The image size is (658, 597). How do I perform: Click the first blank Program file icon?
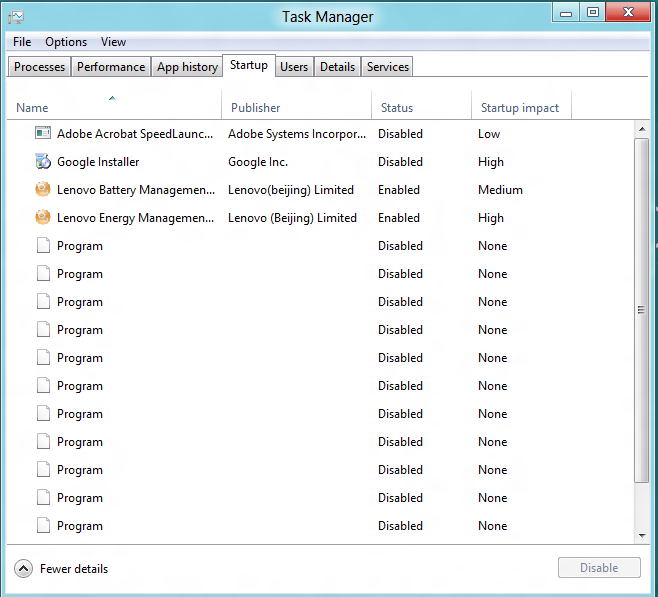click(x=43, y=245)
